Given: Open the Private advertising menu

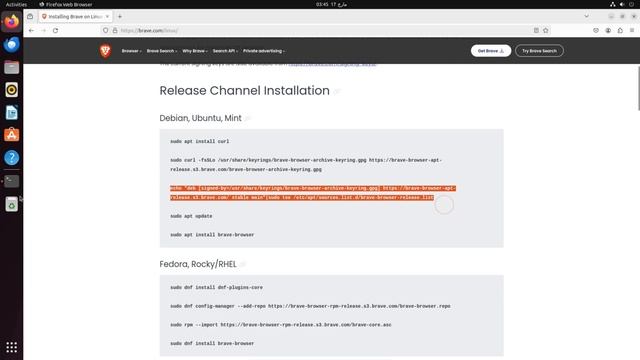Looking at the screenshot, I should tap(264, 51).
